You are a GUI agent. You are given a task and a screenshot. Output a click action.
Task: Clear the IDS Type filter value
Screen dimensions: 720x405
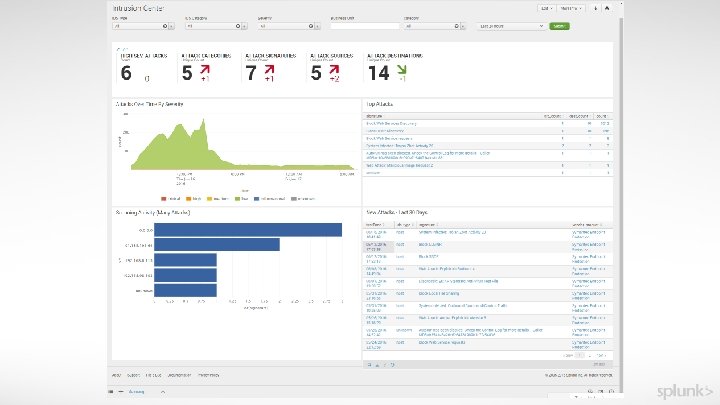(165, 26)
